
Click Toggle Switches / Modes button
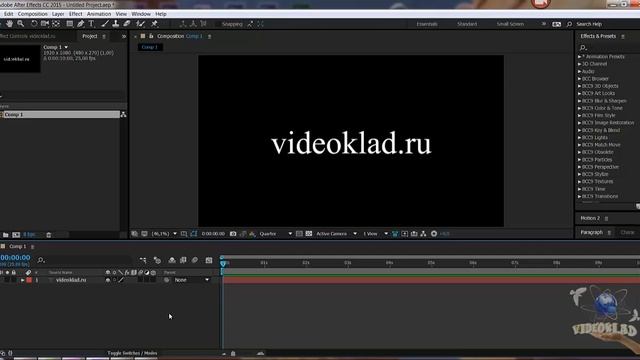pos(132,353)
